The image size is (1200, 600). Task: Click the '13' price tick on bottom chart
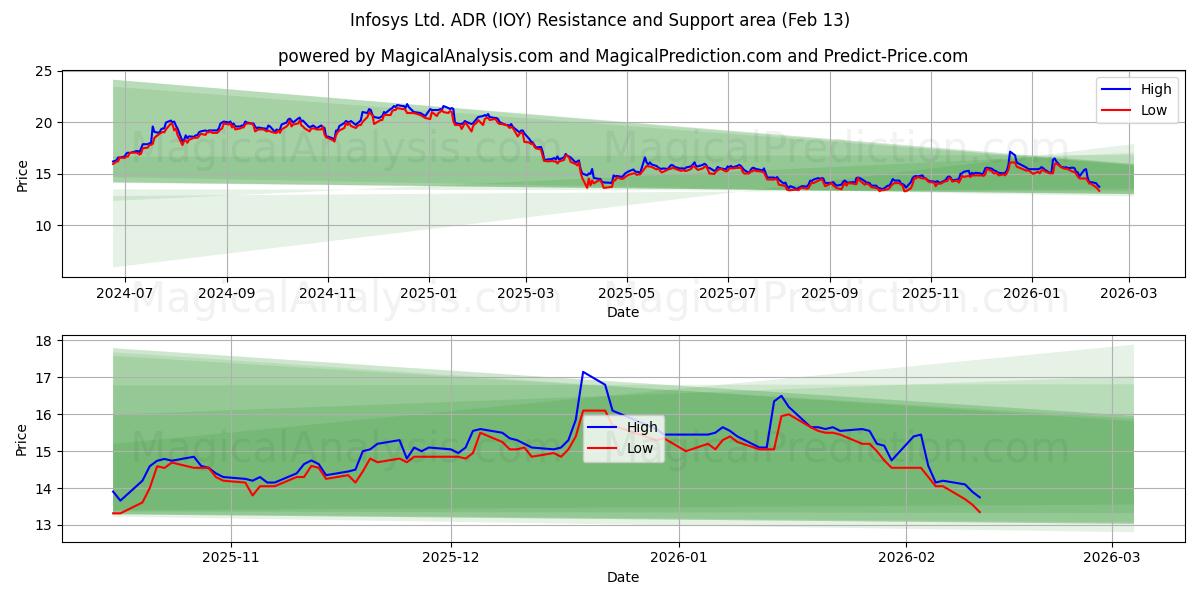tap(43, 526)
